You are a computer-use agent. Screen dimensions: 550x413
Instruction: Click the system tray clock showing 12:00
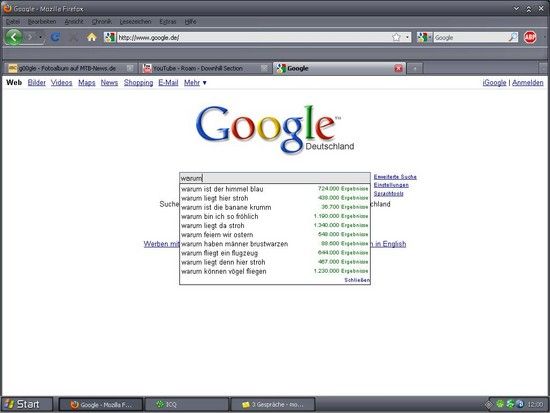click(x=535, y=405)
